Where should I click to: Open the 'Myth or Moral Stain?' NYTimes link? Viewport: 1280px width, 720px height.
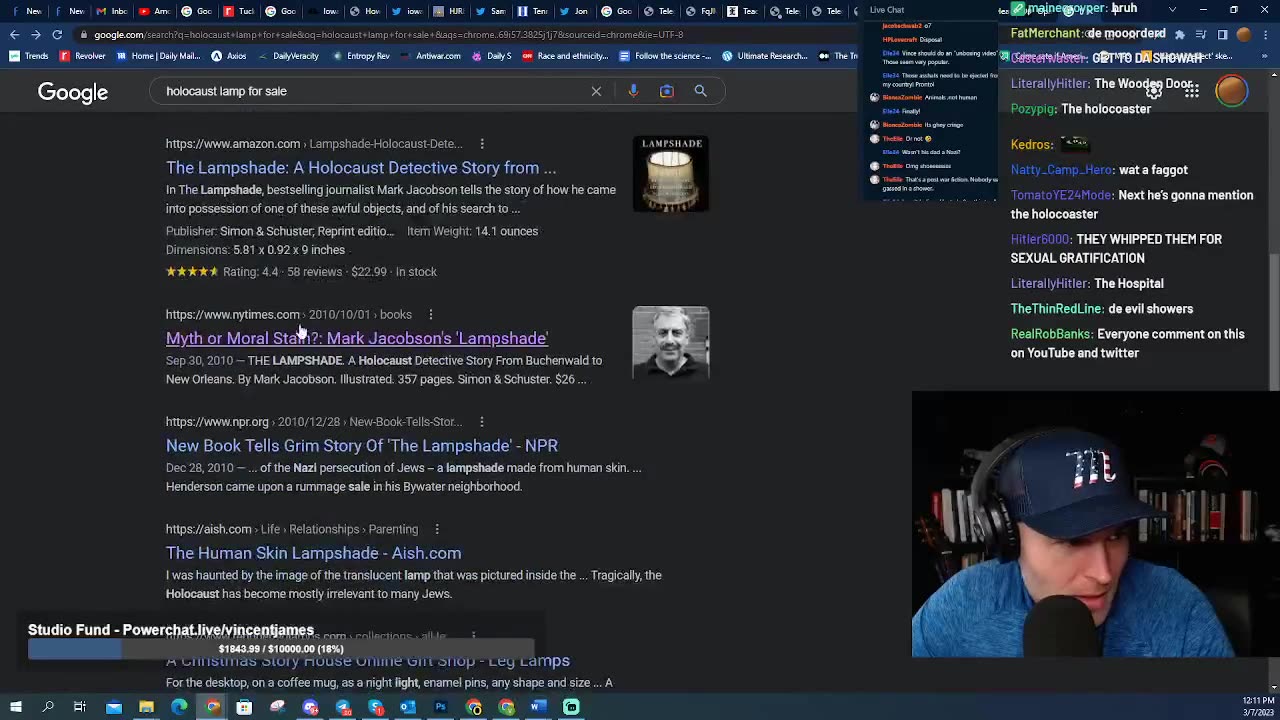tap(357, 338)
